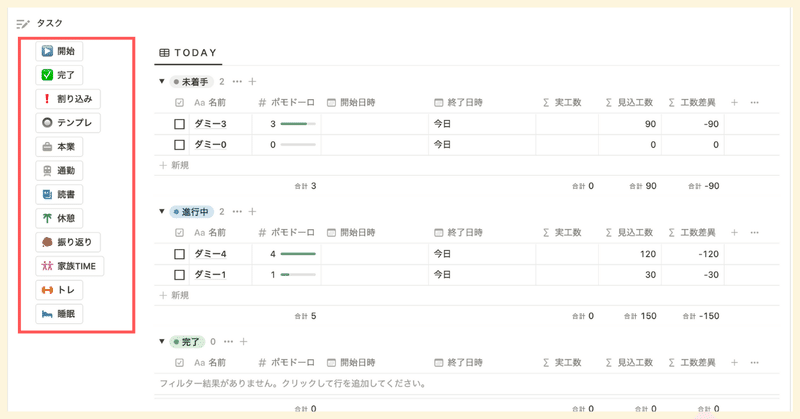Open column options ellipsis in 進行中 table header
This screenshot has width=800, height=419.
coord(755,233)
